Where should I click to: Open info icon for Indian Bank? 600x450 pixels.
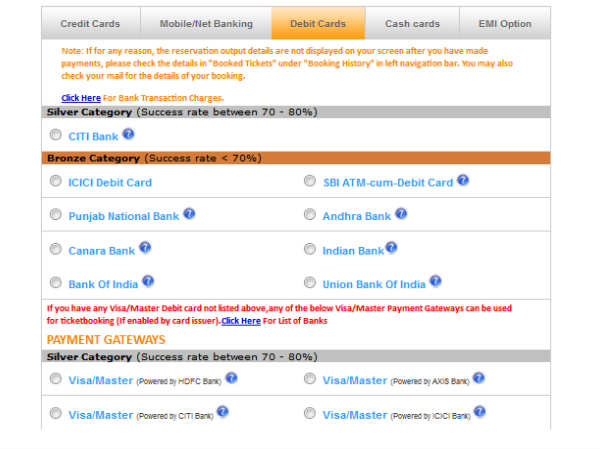392,247
